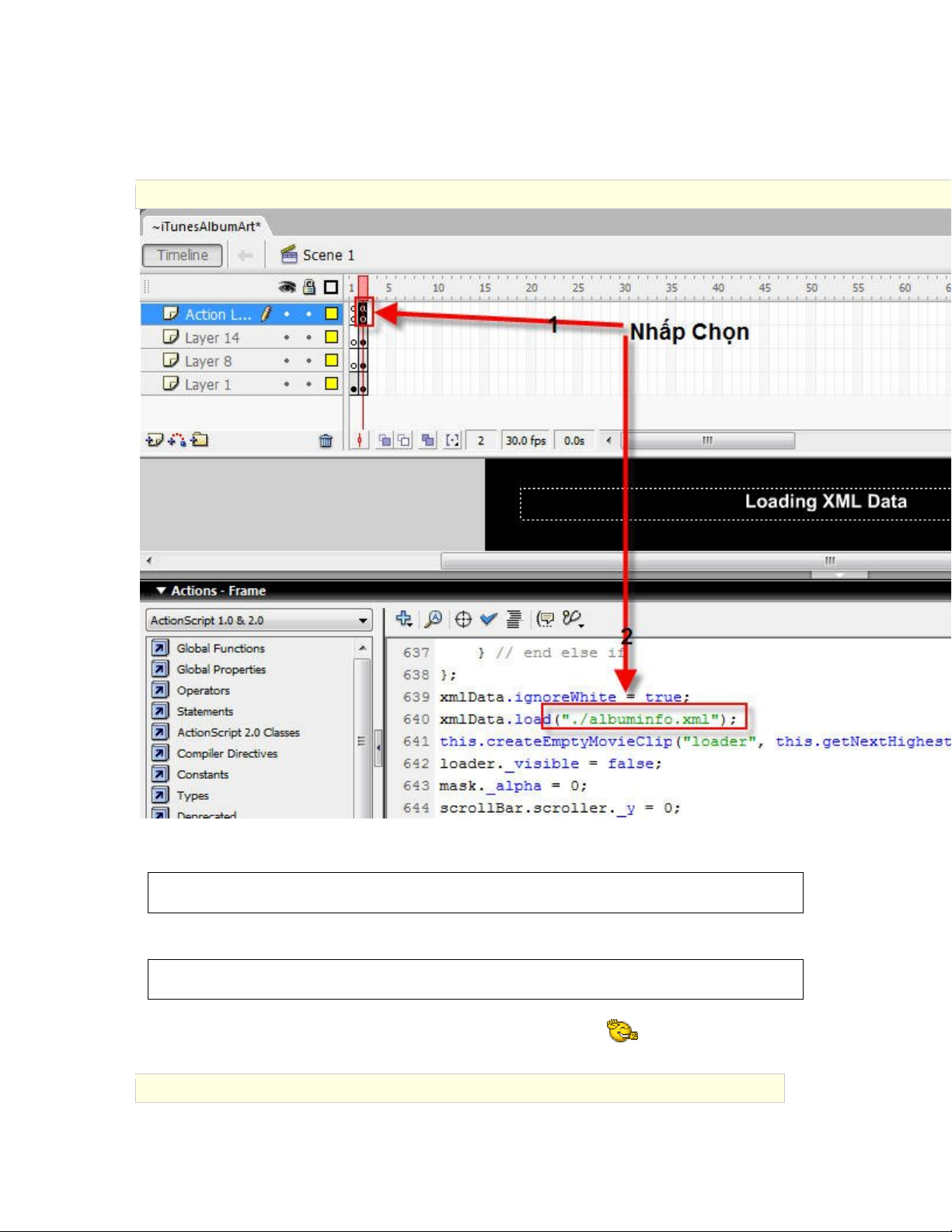The image size is (952, 1232).
Task: Insert a new layer in the timeline
Action: click(x=153, y=441)
